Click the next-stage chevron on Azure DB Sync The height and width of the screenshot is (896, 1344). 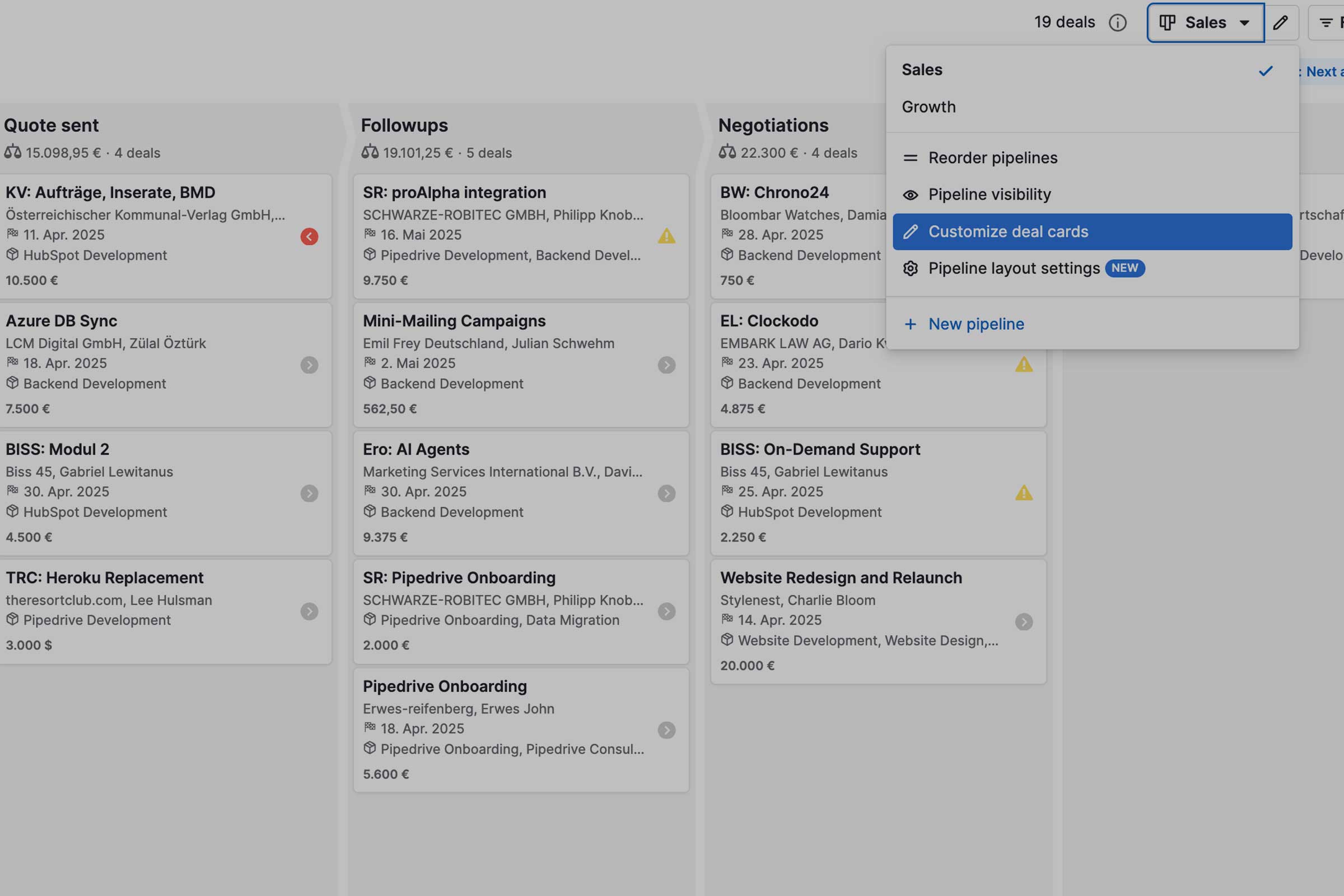(x=309, y=365)
